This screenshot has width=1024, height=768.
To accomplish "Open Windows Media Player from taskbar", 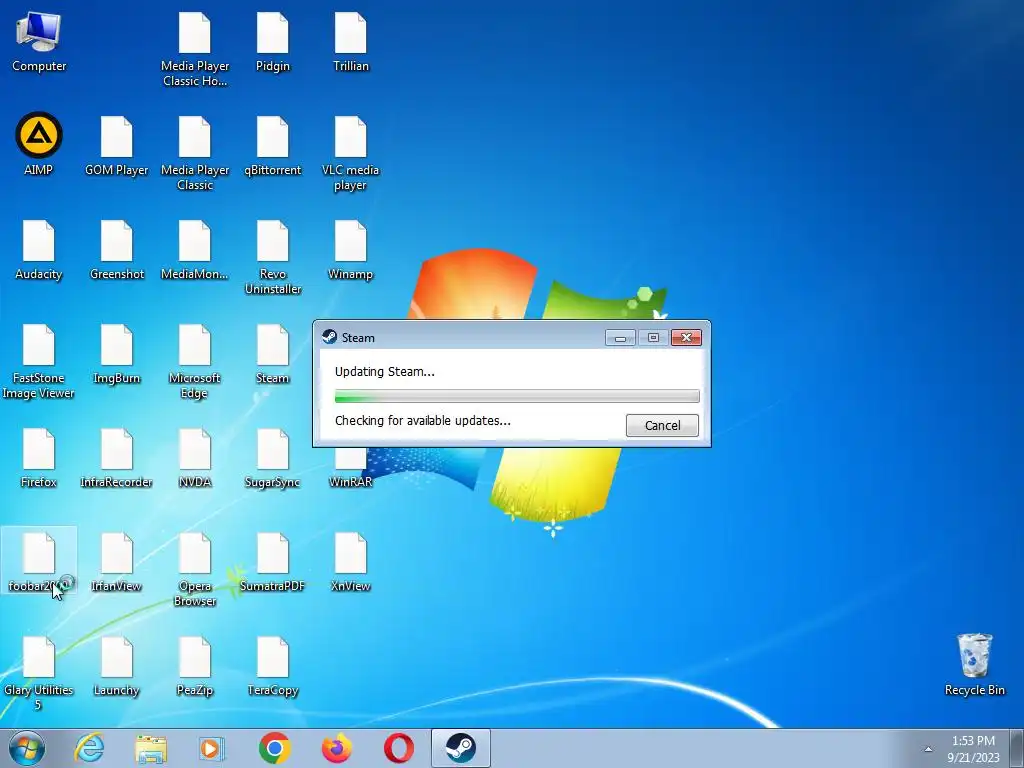I will pyautogui.click(x=212, y=748).
